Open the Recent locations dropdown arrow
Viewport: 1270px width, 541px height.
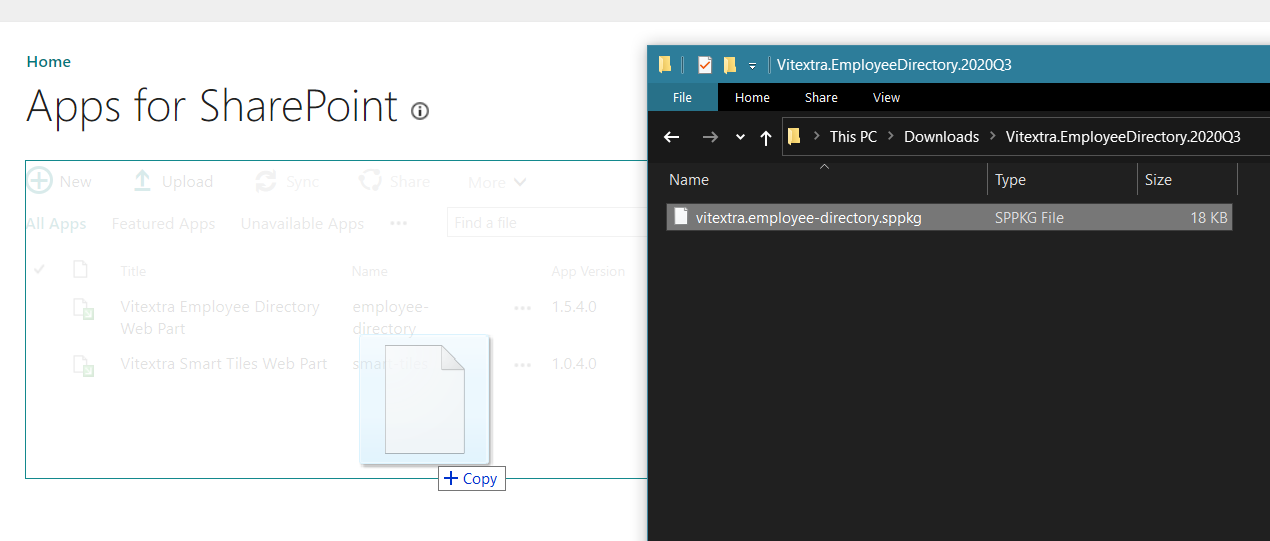coord(740,137)
